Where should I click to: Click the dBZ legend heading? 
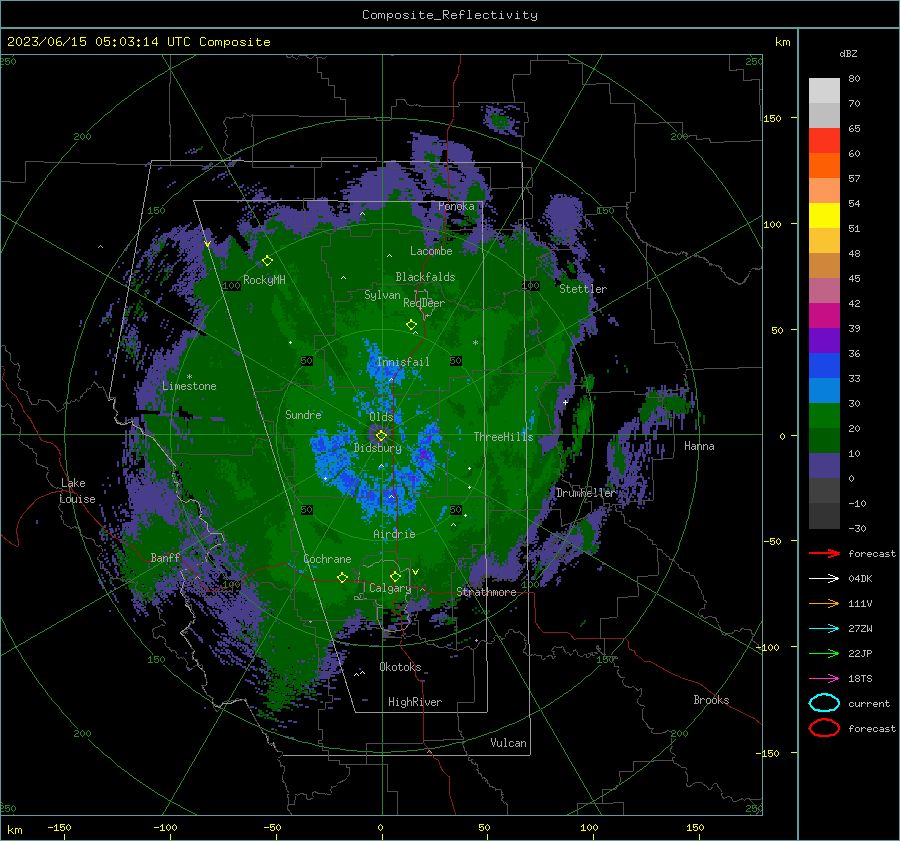[x=848, y=53]
